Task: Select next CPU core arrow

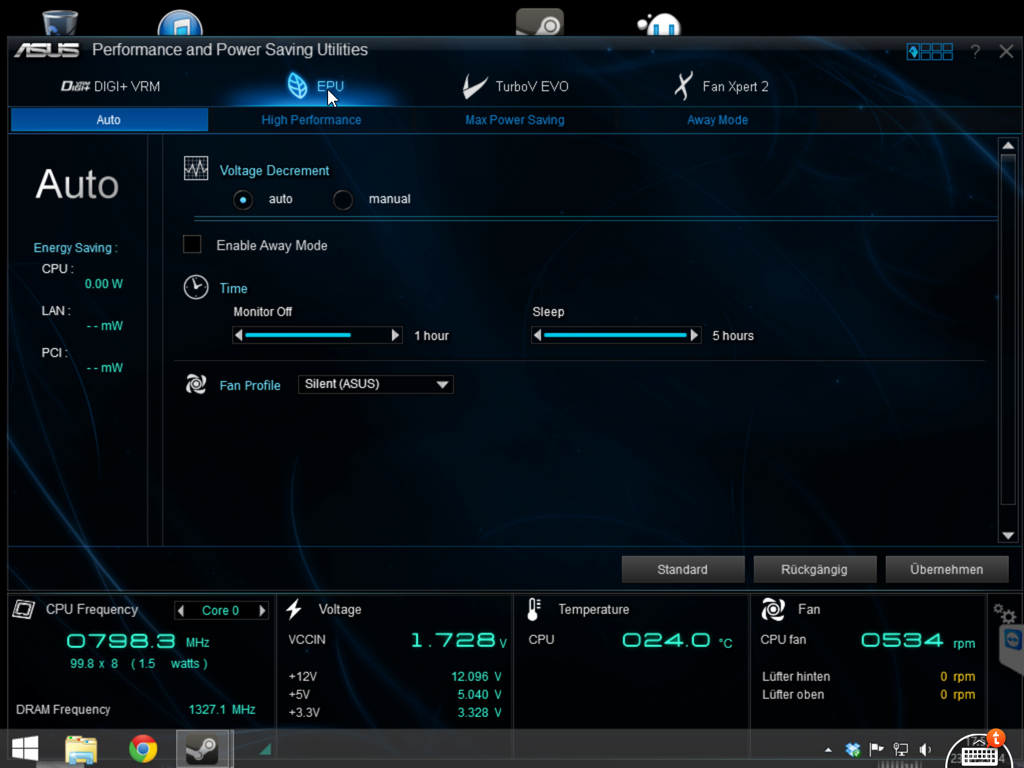Action: (x=262, y=611)
